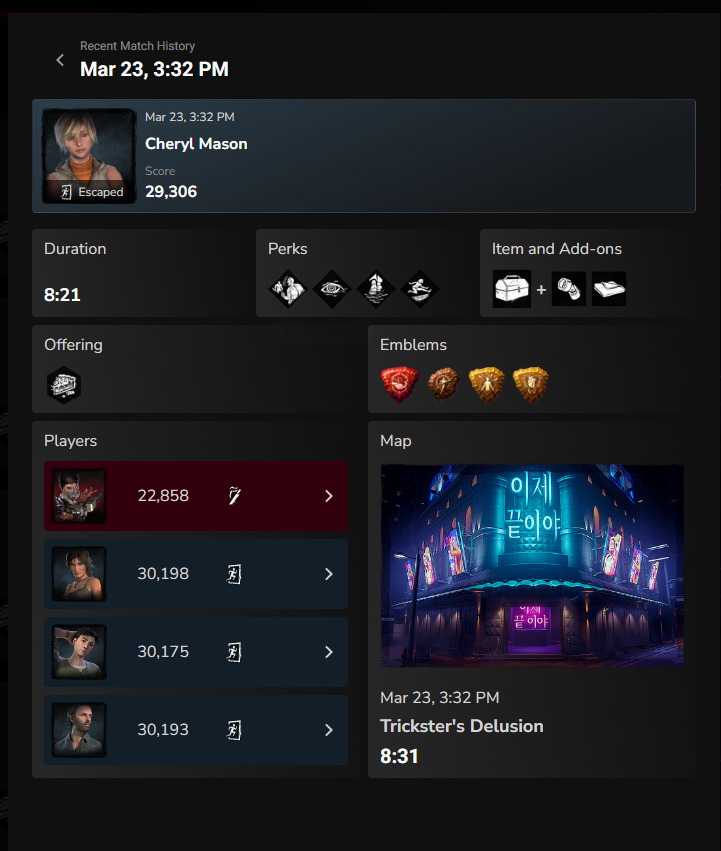Screen dimensions: 721x851
Task: Select the third, gold emblem
Action: pos(486,384)
